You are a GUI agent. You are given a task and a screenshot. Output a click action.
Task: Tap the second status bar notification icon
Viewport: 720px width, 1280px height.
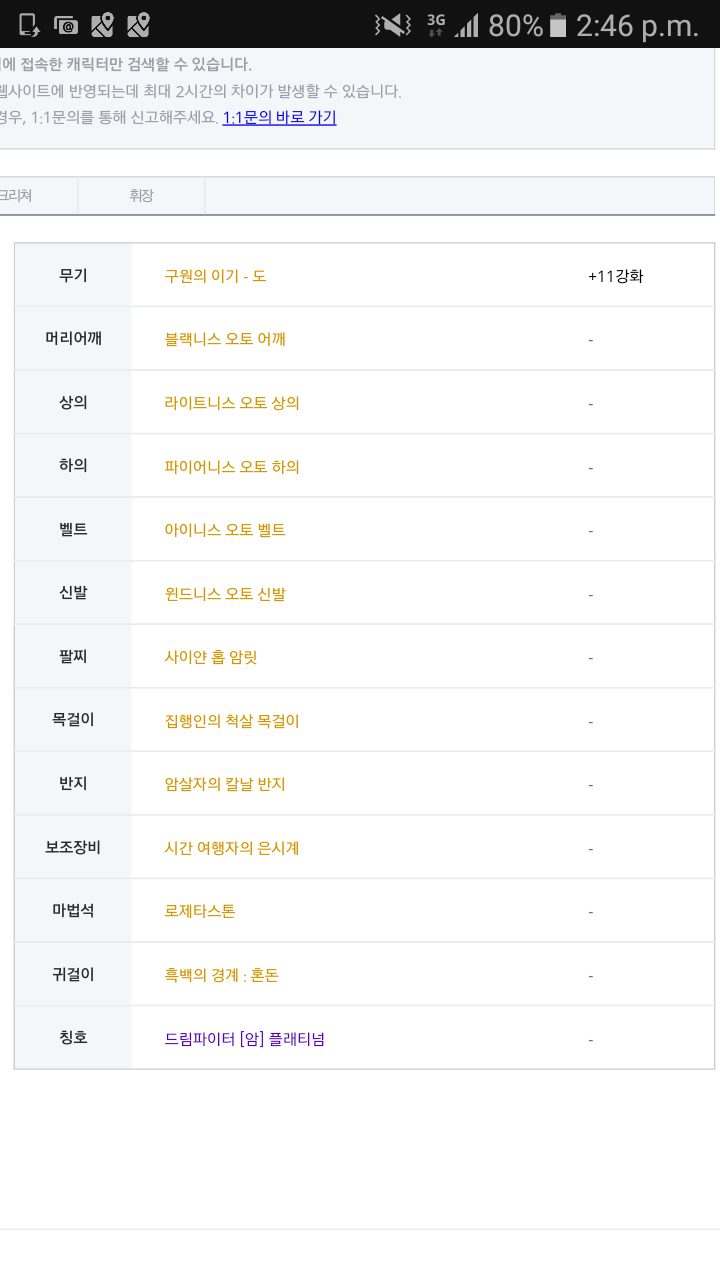(x=66, y=25)
